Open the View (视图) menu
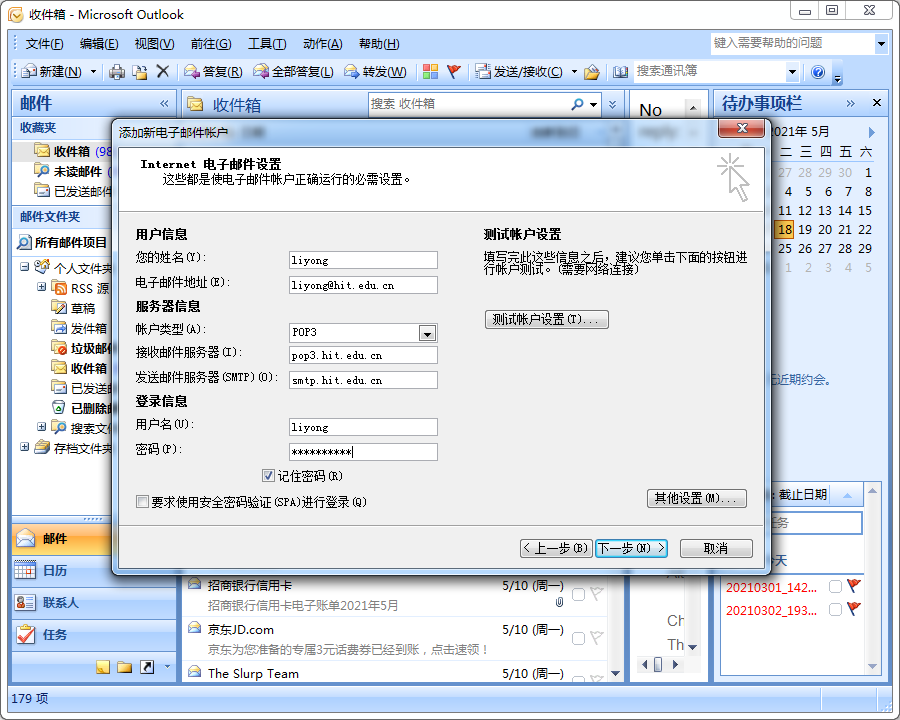 click(x=154, y=44)
